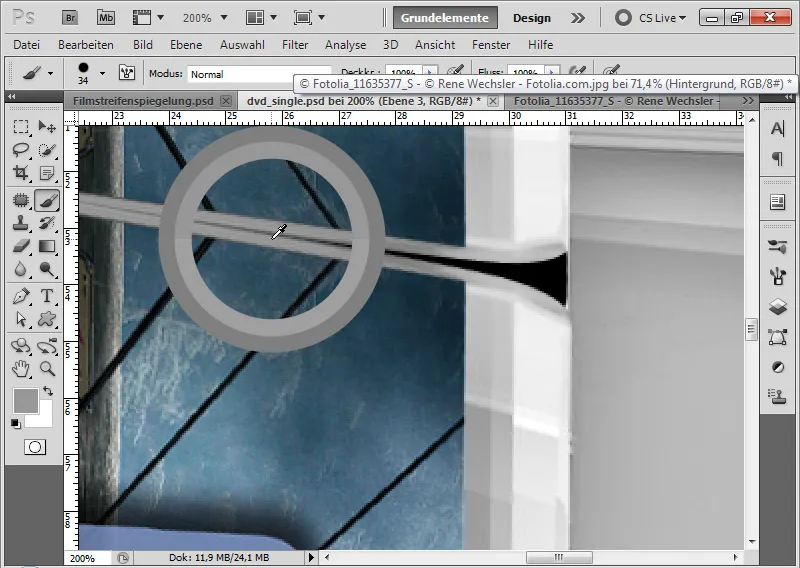Switch to the Design workspace
The image size is (800, 568).
531,18
